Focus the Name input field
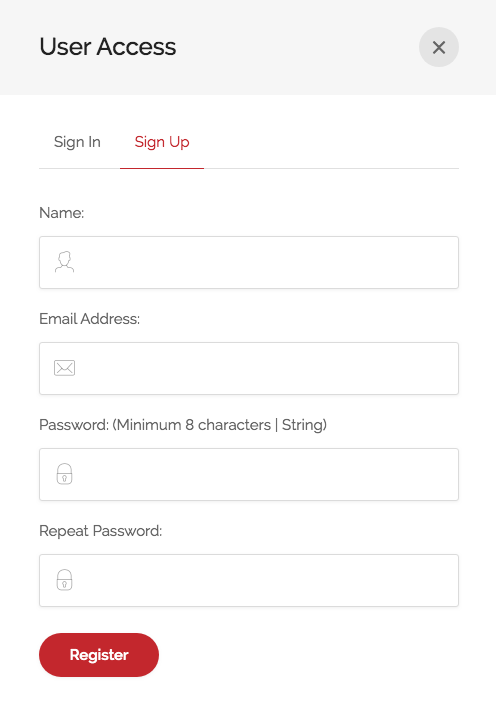Screen dimensions: 496x716 (x=249, y=263)
